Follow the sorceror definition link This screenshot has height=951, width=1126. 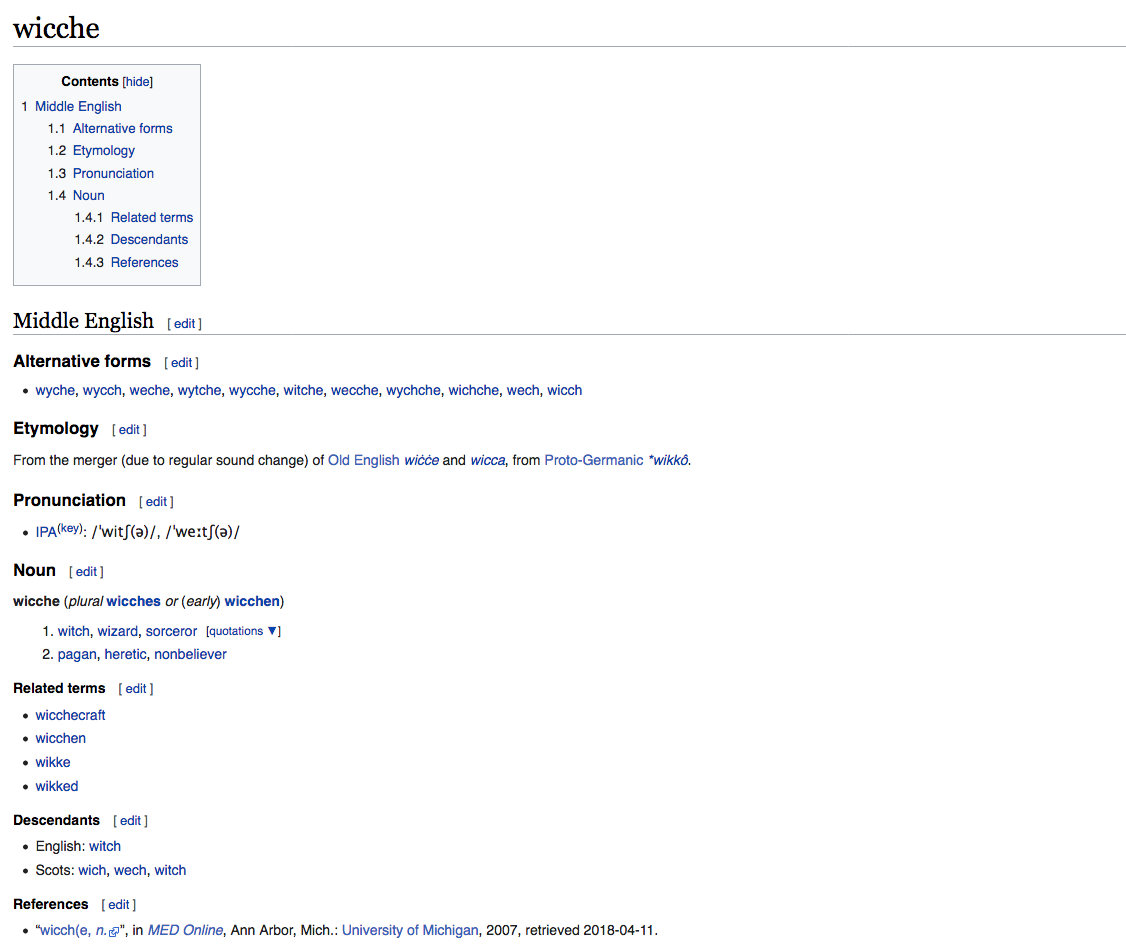(x=171, y=631)
